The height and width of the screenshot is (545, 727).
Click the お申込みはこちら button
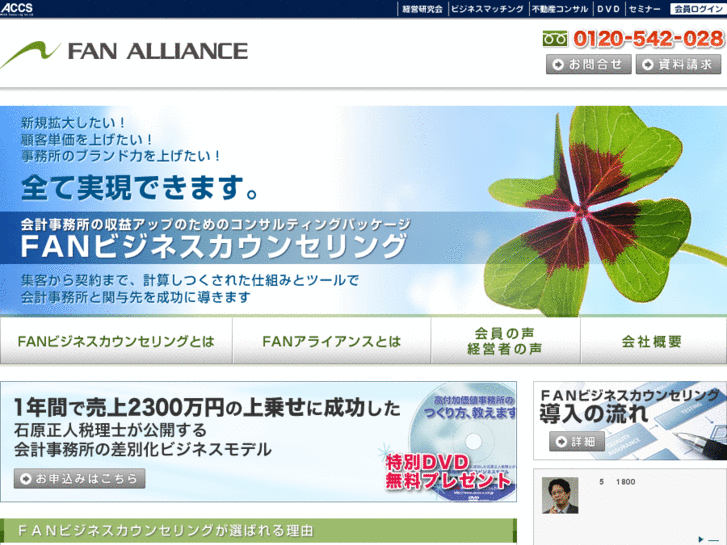click(x=80, y=478)
